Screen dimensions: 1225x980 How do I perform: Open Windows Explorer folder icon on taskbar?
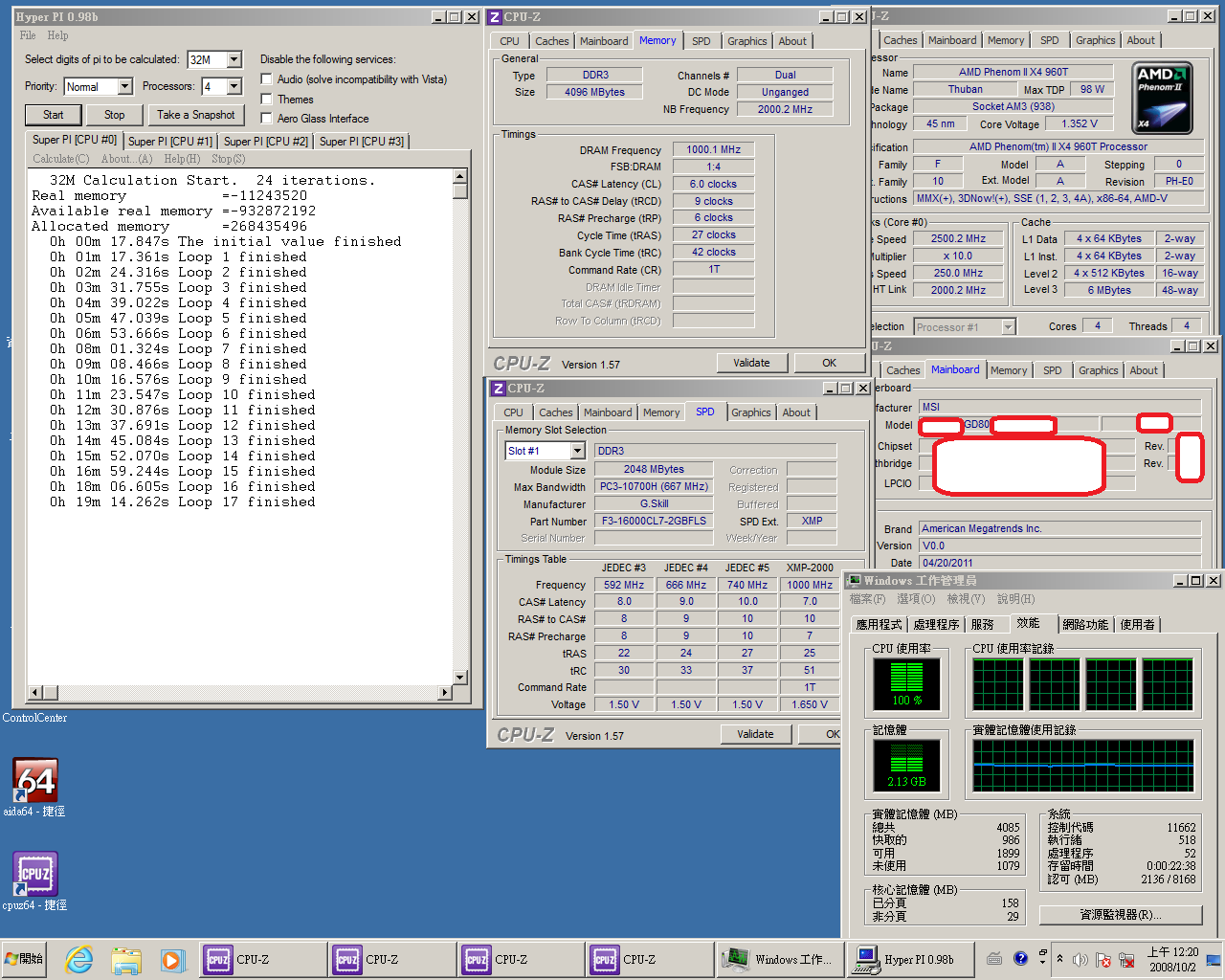[x=125, y=959]
